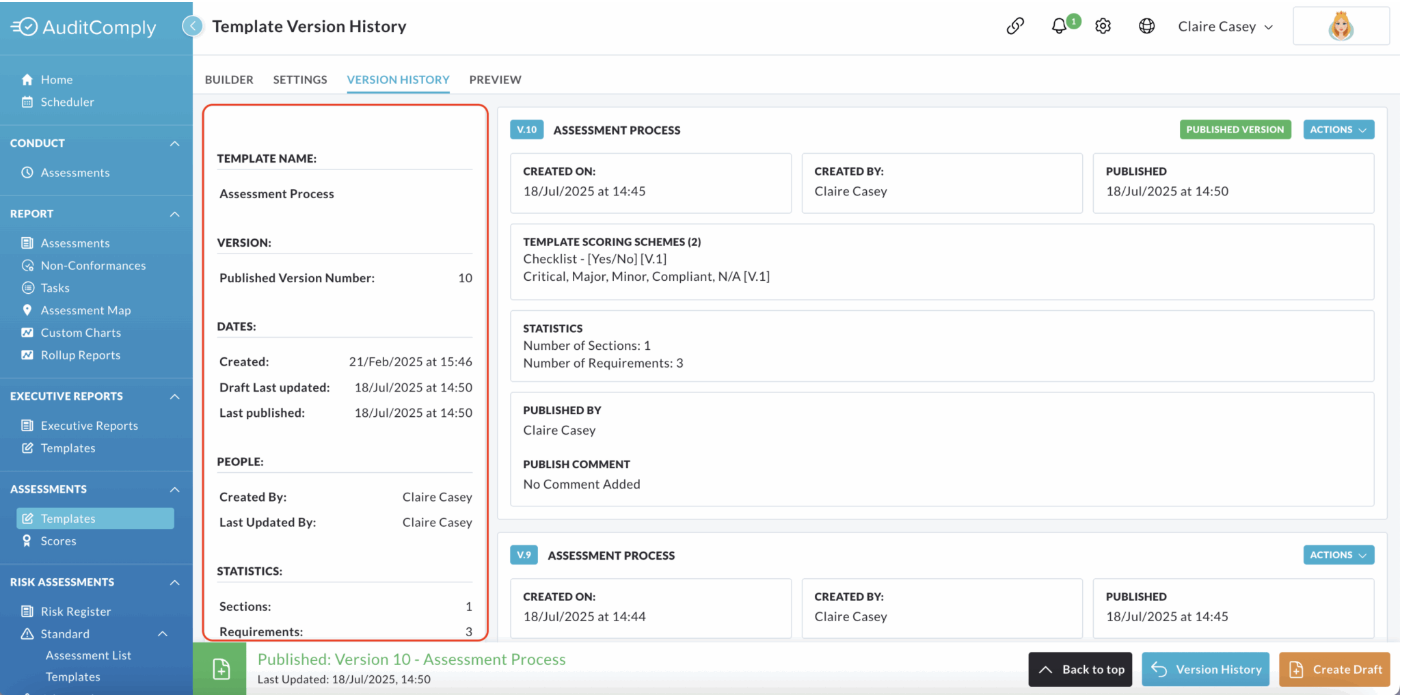This screenshot has height=696, width=1406.
Task: Open language globe icon
Action: [x=1147, y=27]
